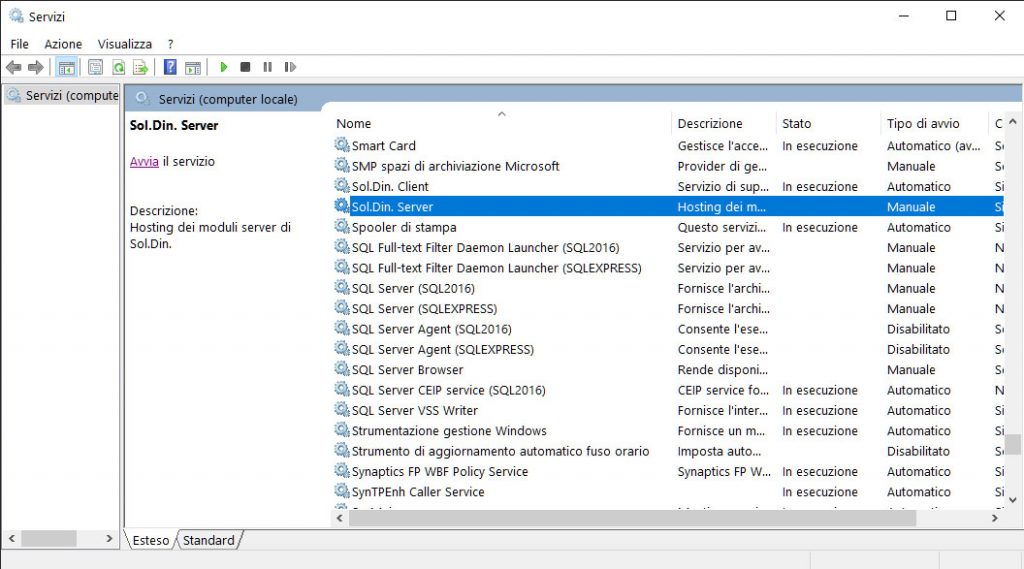Click gear icon of SynTPEnh Caller Service
The image size is (1024, 569).
[342, 491]
